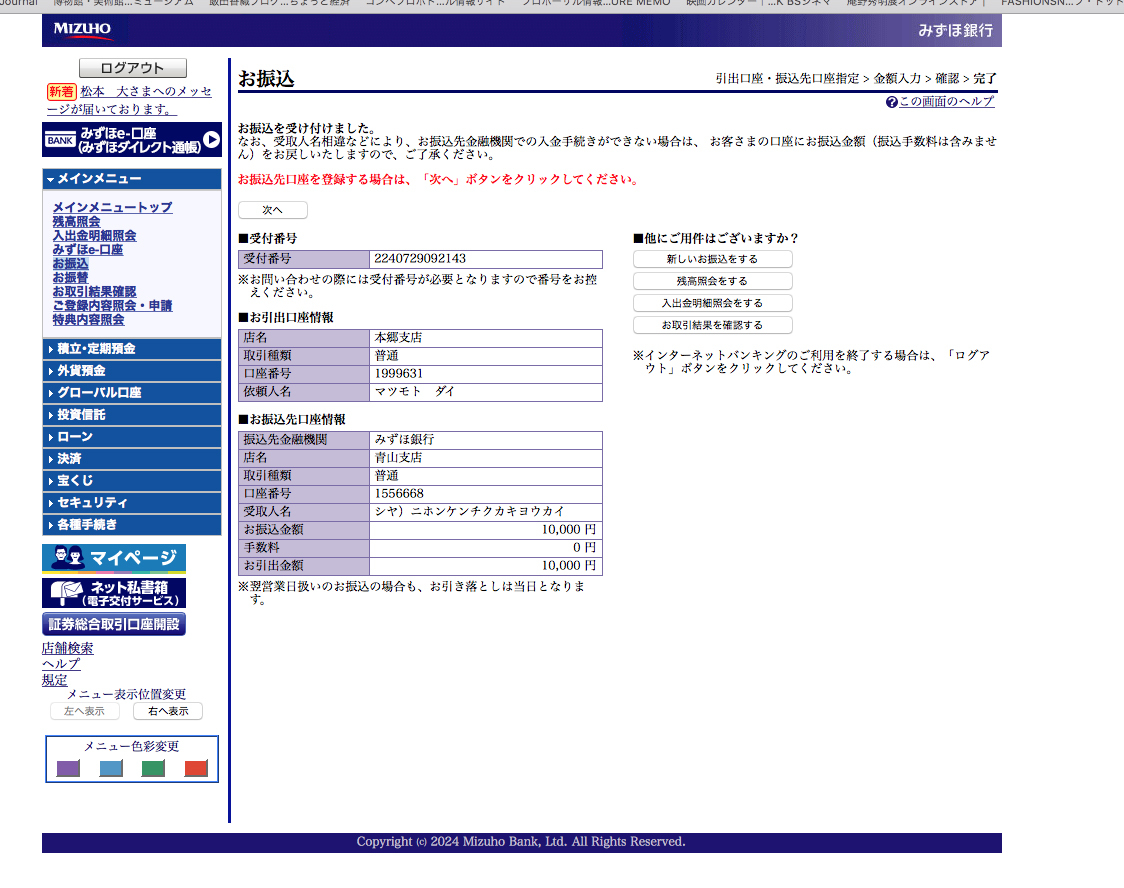
Task: Collapse the メインメニュー section
Action: pyautogui.click(x=132, y=179)
